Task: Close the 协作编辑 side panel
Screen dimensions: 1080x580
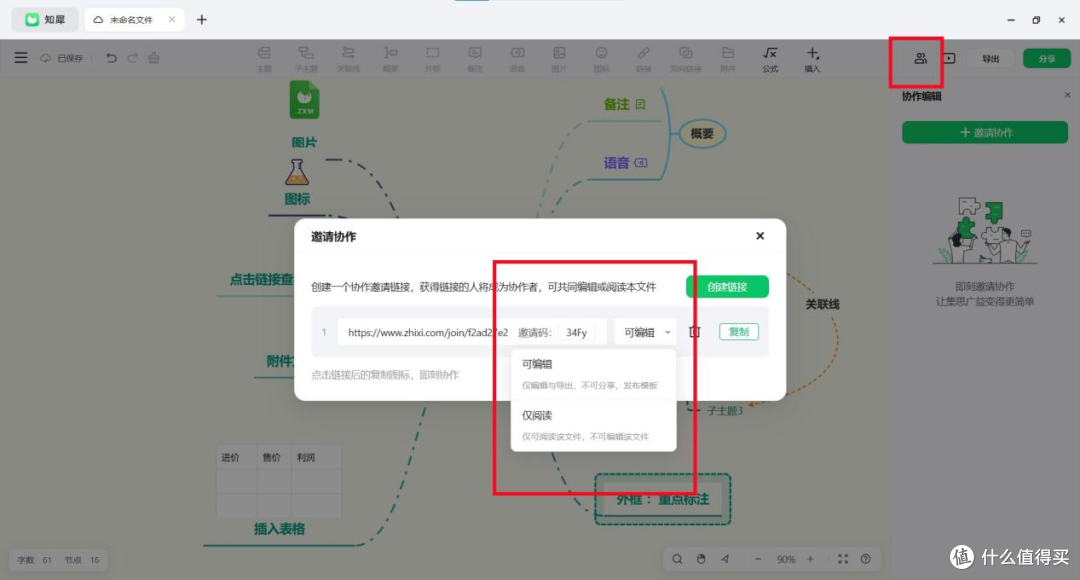Action: [x=1068, y=95]
